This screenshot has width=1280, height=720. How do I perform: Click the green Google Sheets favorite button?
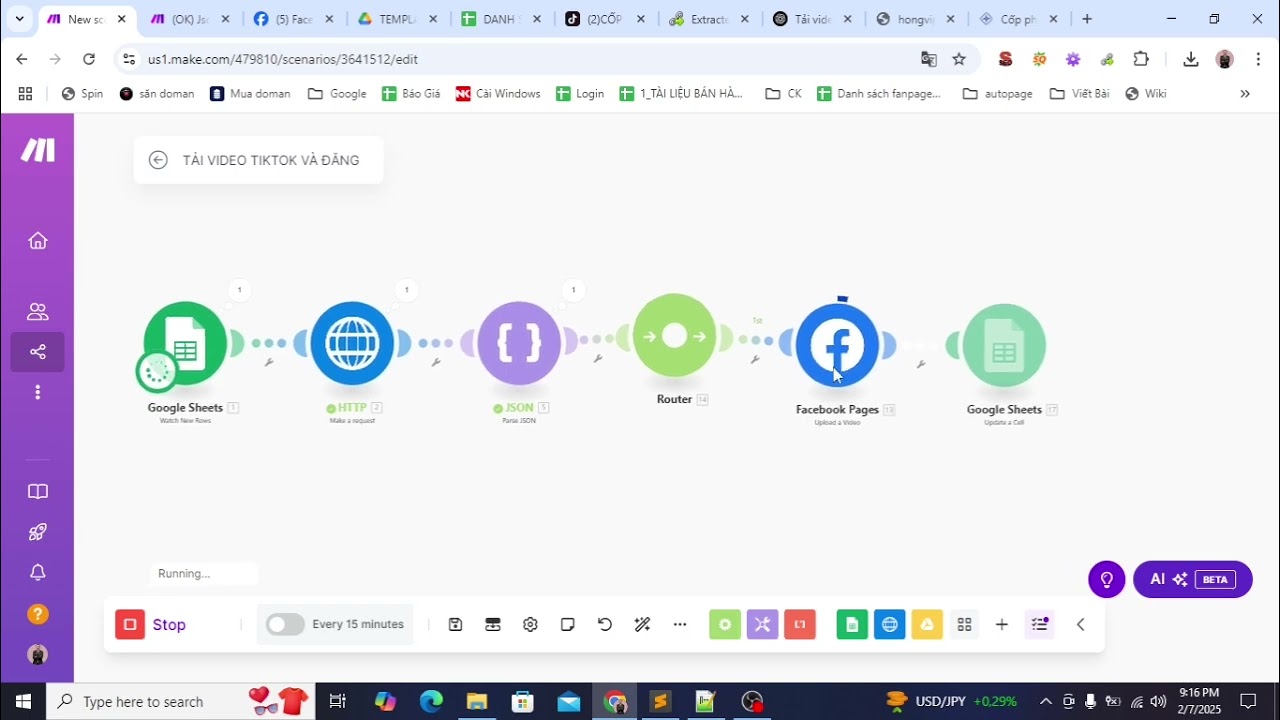coord(852,624)
